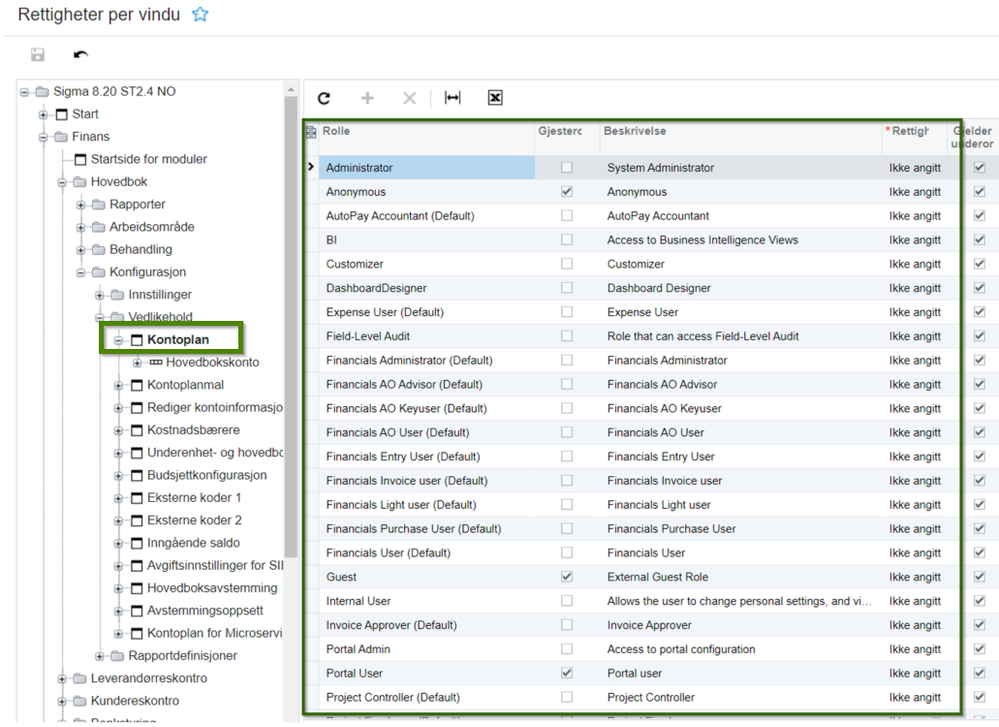999x727 pixels.
Task: Collapse the Finans tree node
Action: coord(43,138)
